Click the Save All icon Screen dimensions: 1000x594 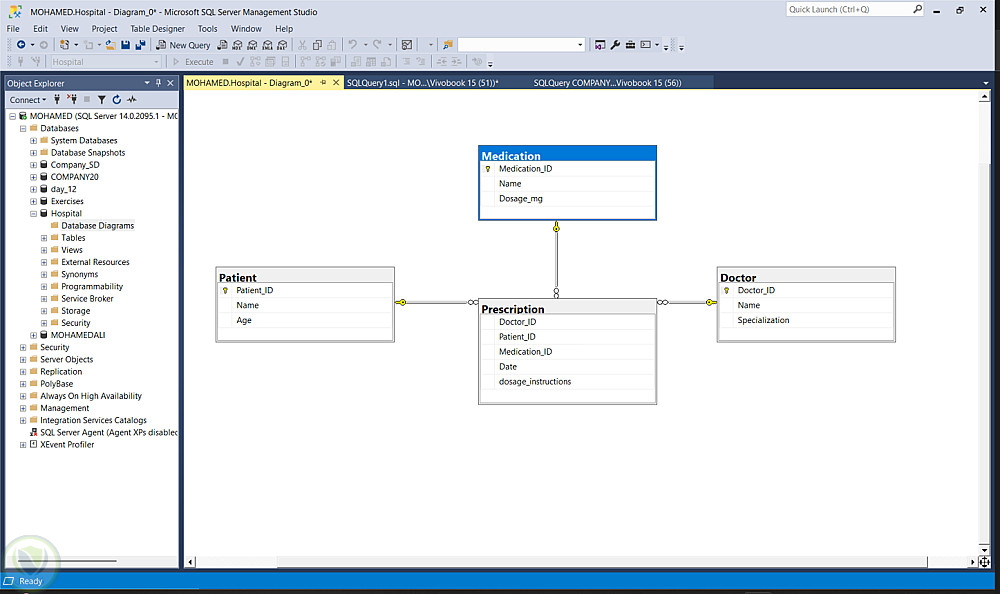click(x=140, y=45)
